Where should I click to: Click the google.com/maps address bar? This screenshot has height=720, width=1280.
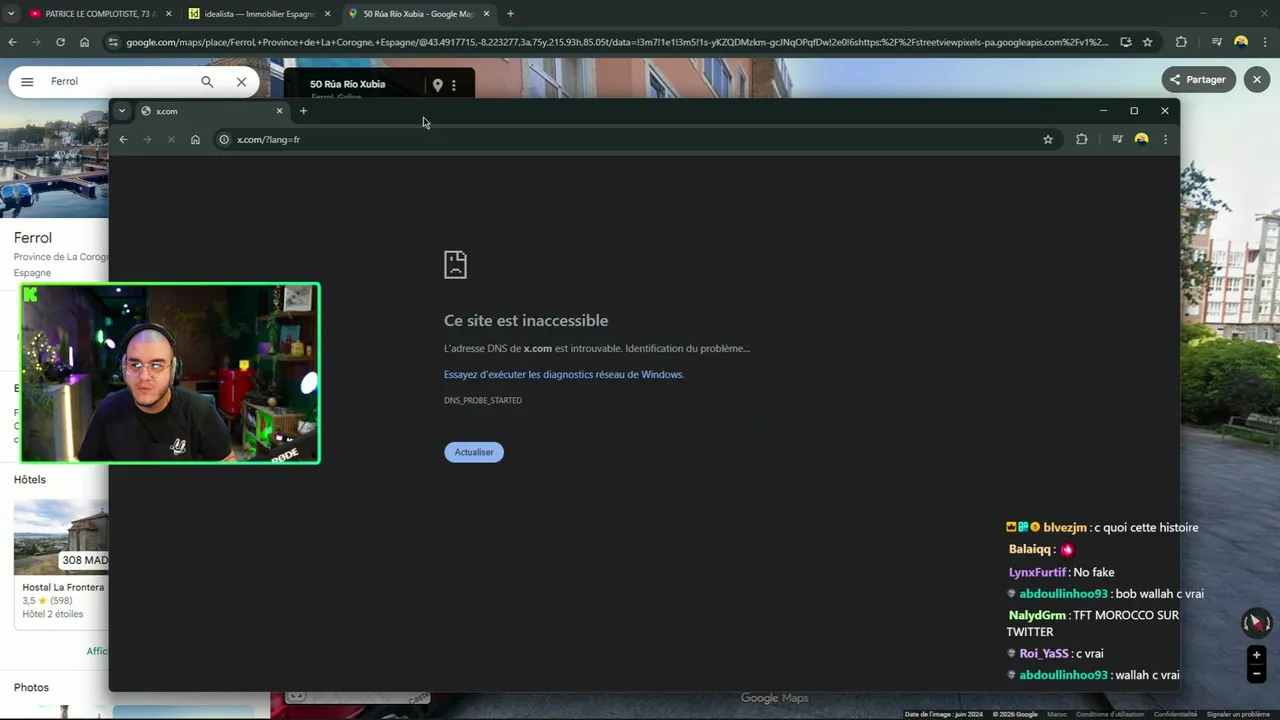pyautogui.click(x=616, y=42)
